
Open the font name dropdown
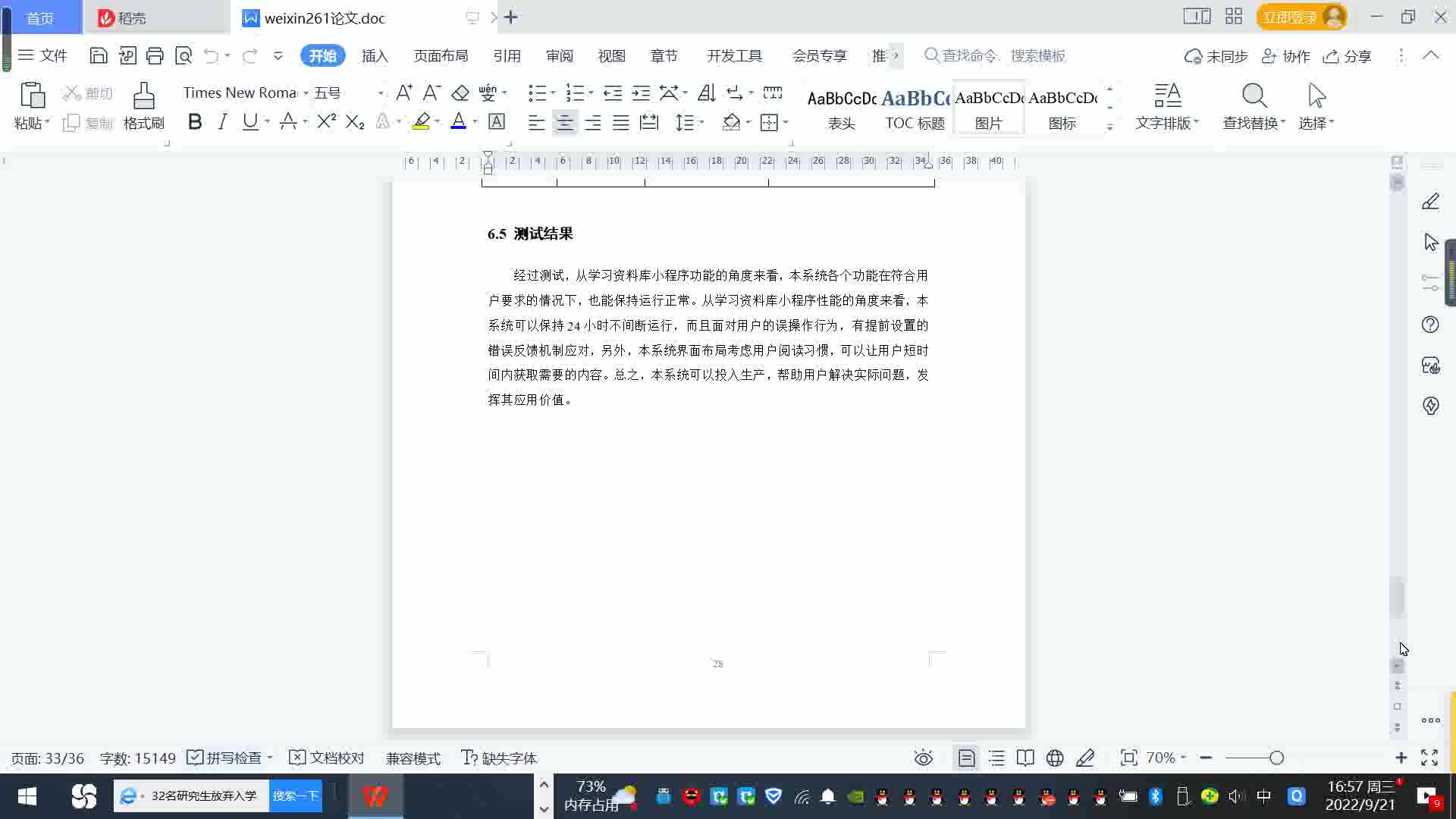click(x=306, y=93)
